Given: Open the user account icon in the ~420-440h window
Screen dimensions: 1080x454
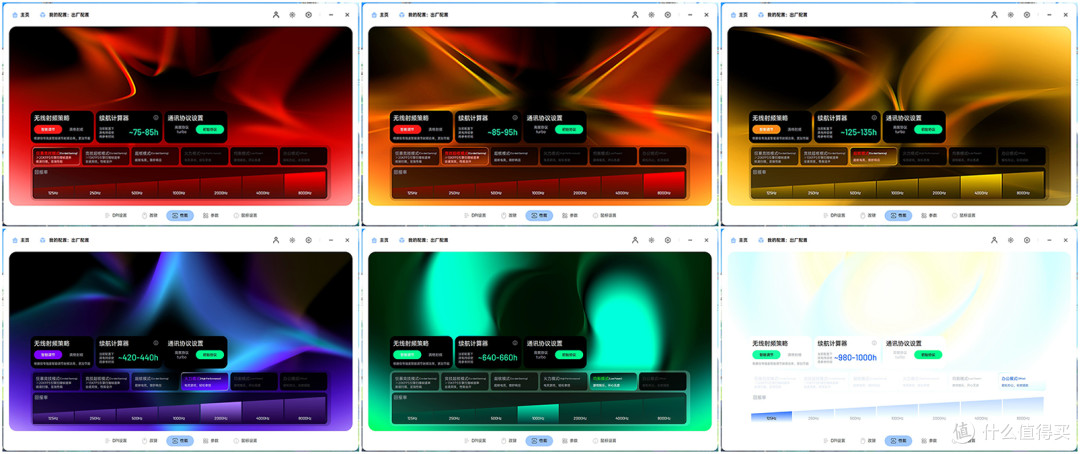Looking at the screenshot, I should pos(276,240).
